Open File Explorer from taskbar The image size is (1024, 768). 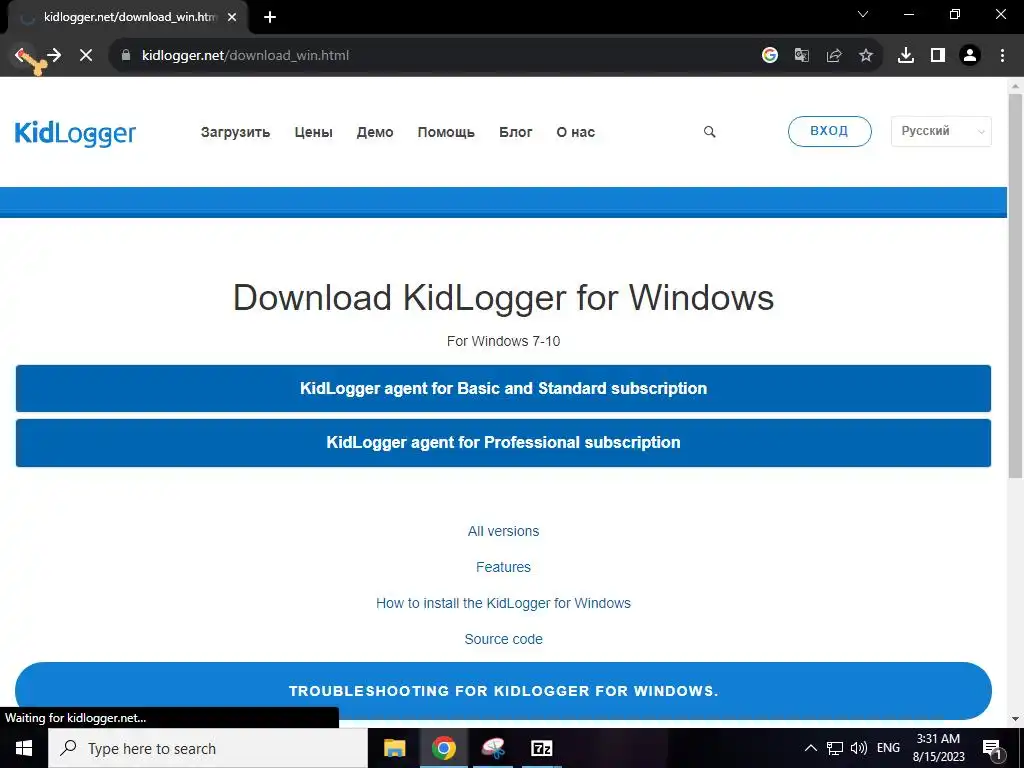point(394,748)
